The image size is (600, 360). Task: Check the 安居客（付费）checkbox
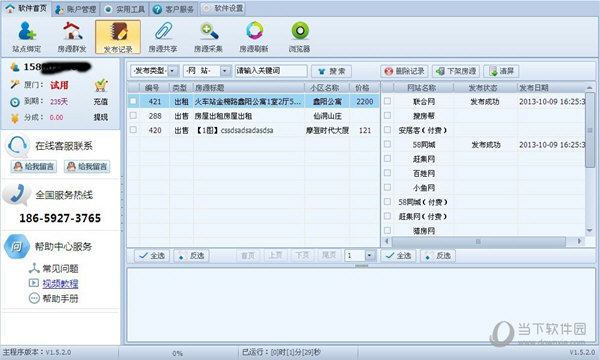coord(387,129)
